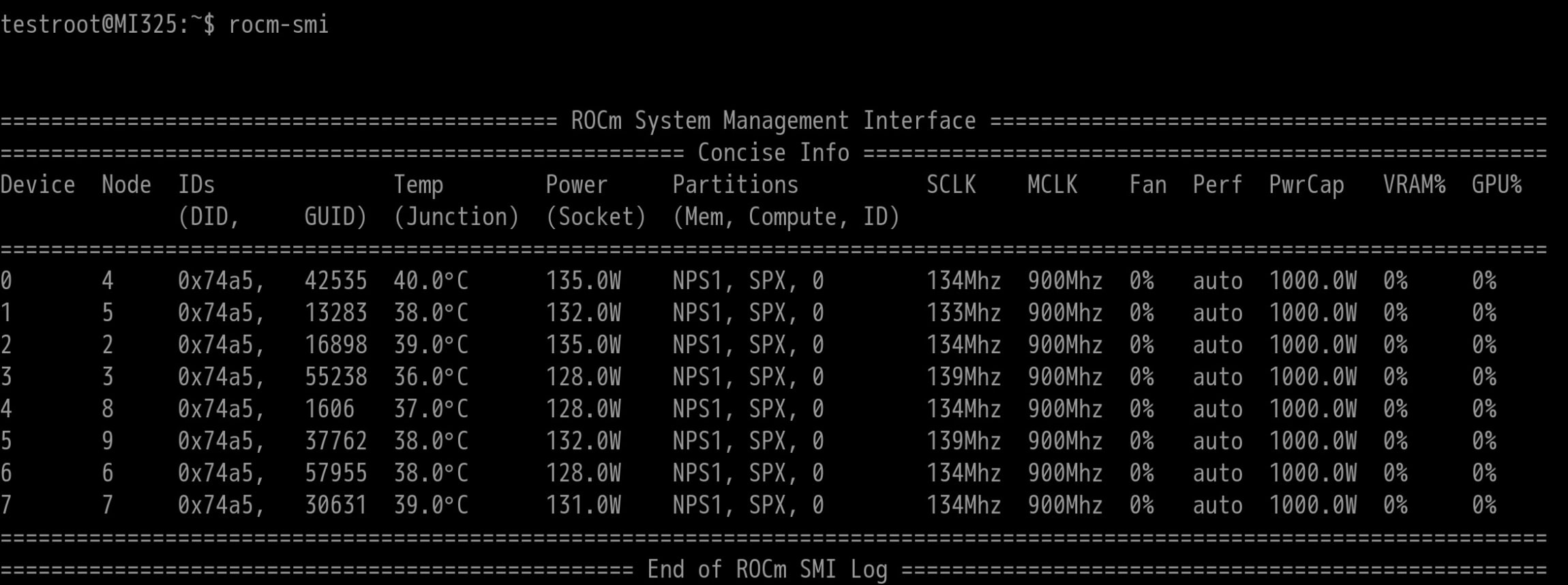Click 1000.0W PwrCap in GUID 30631 row

coord(1312,505)
